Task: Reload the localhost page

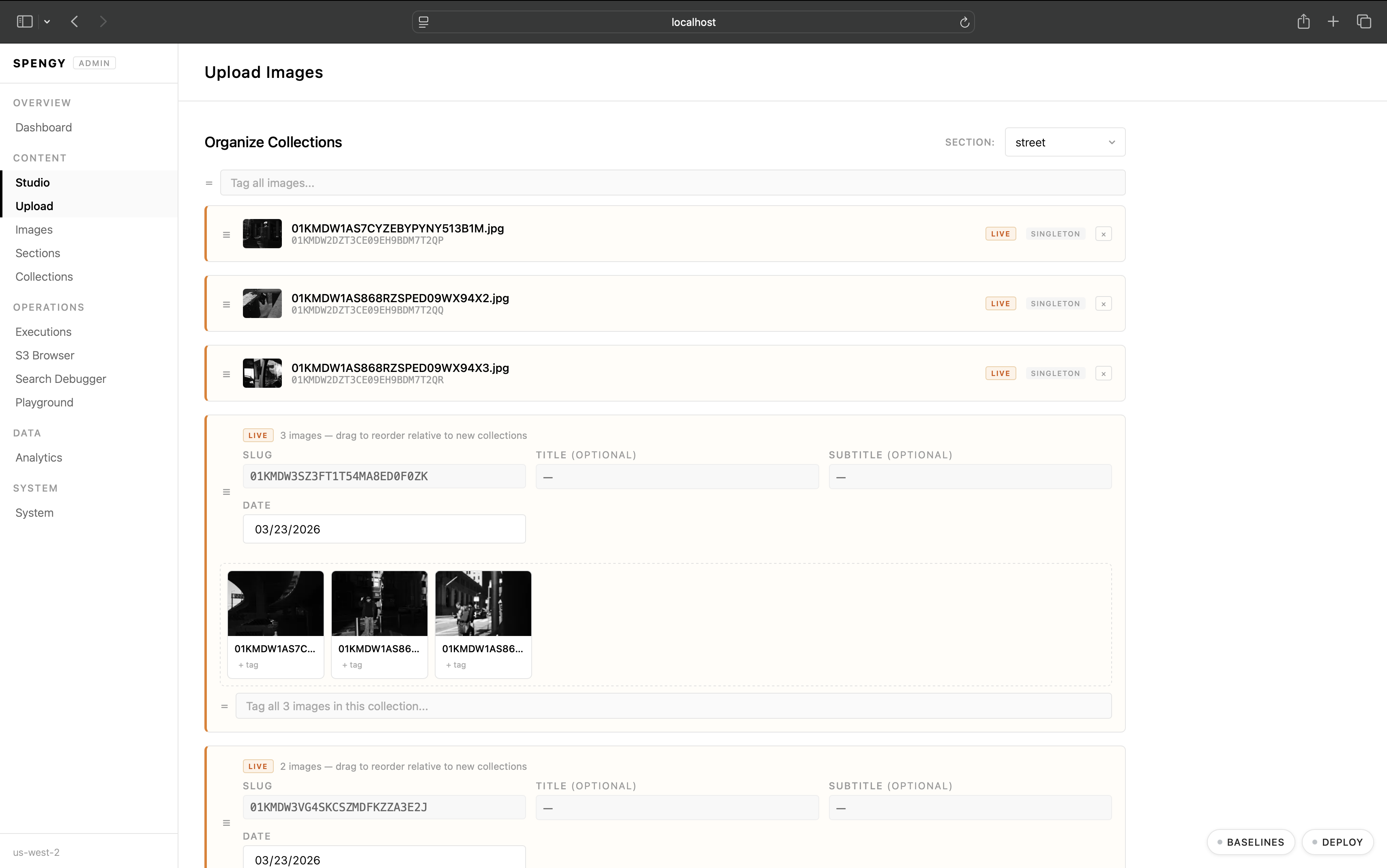Action: (x=964, y=21)
